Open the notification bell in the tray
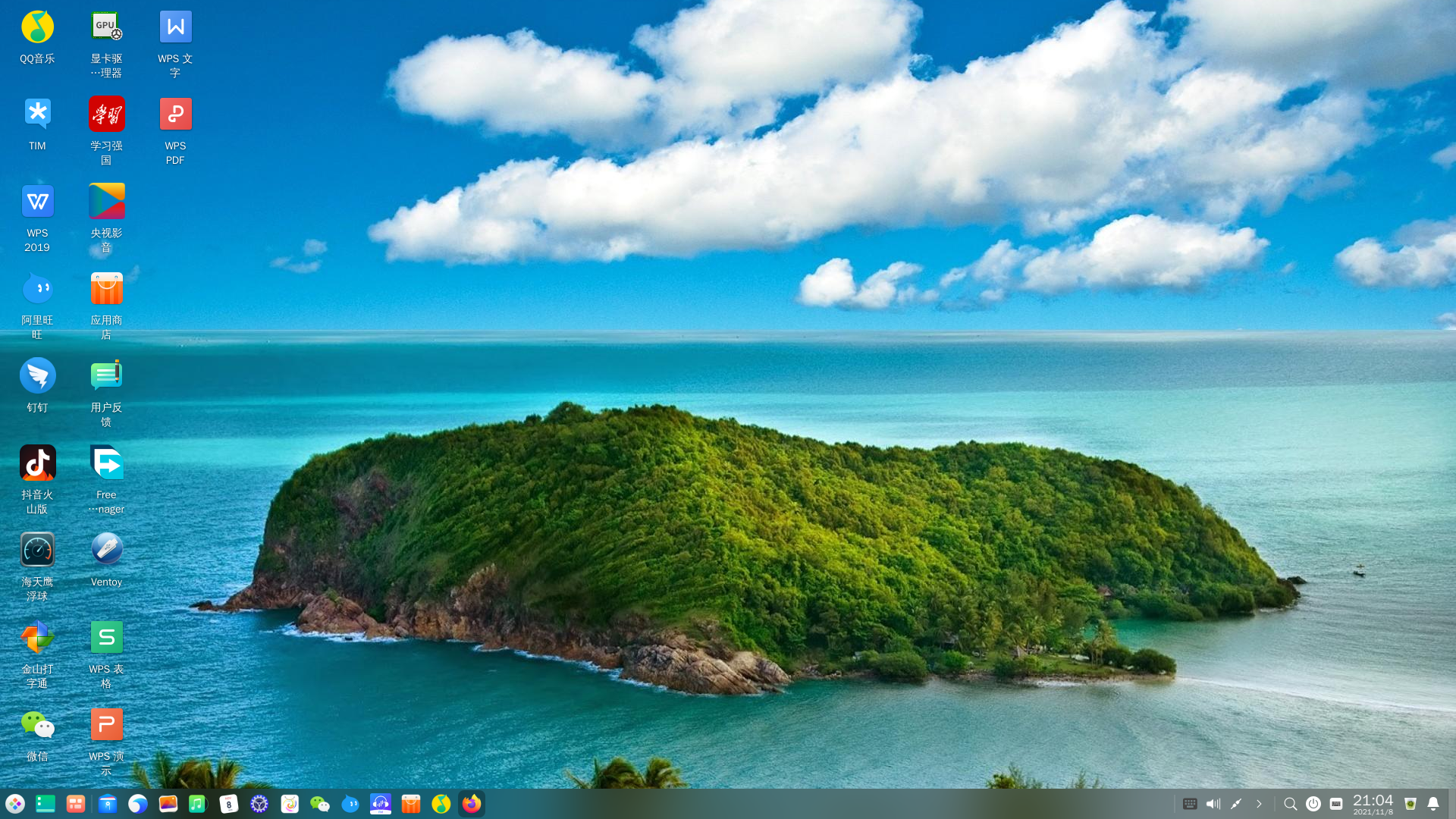This screenshot has width=1456, height=819. (1433, 804)
